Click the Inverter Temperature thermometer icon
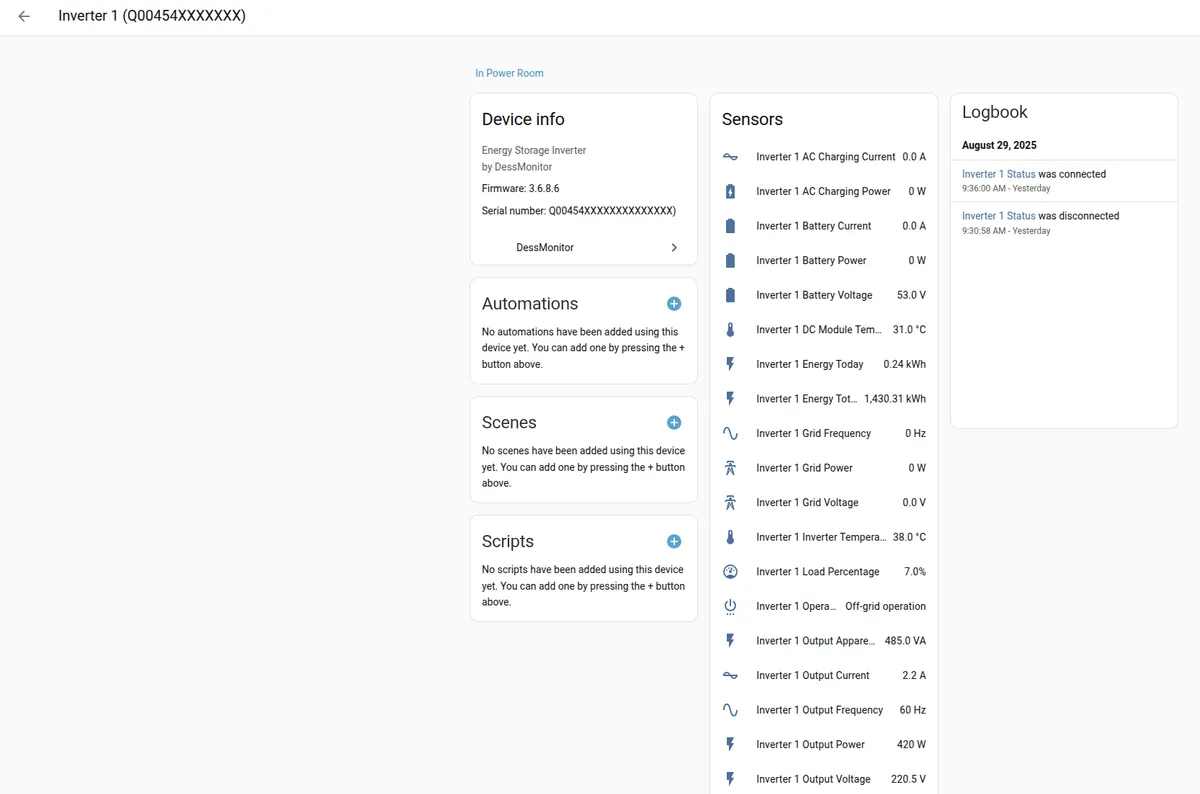Image resolution: width=1200 pixels, height=794 pixels. tap(730, 537)
